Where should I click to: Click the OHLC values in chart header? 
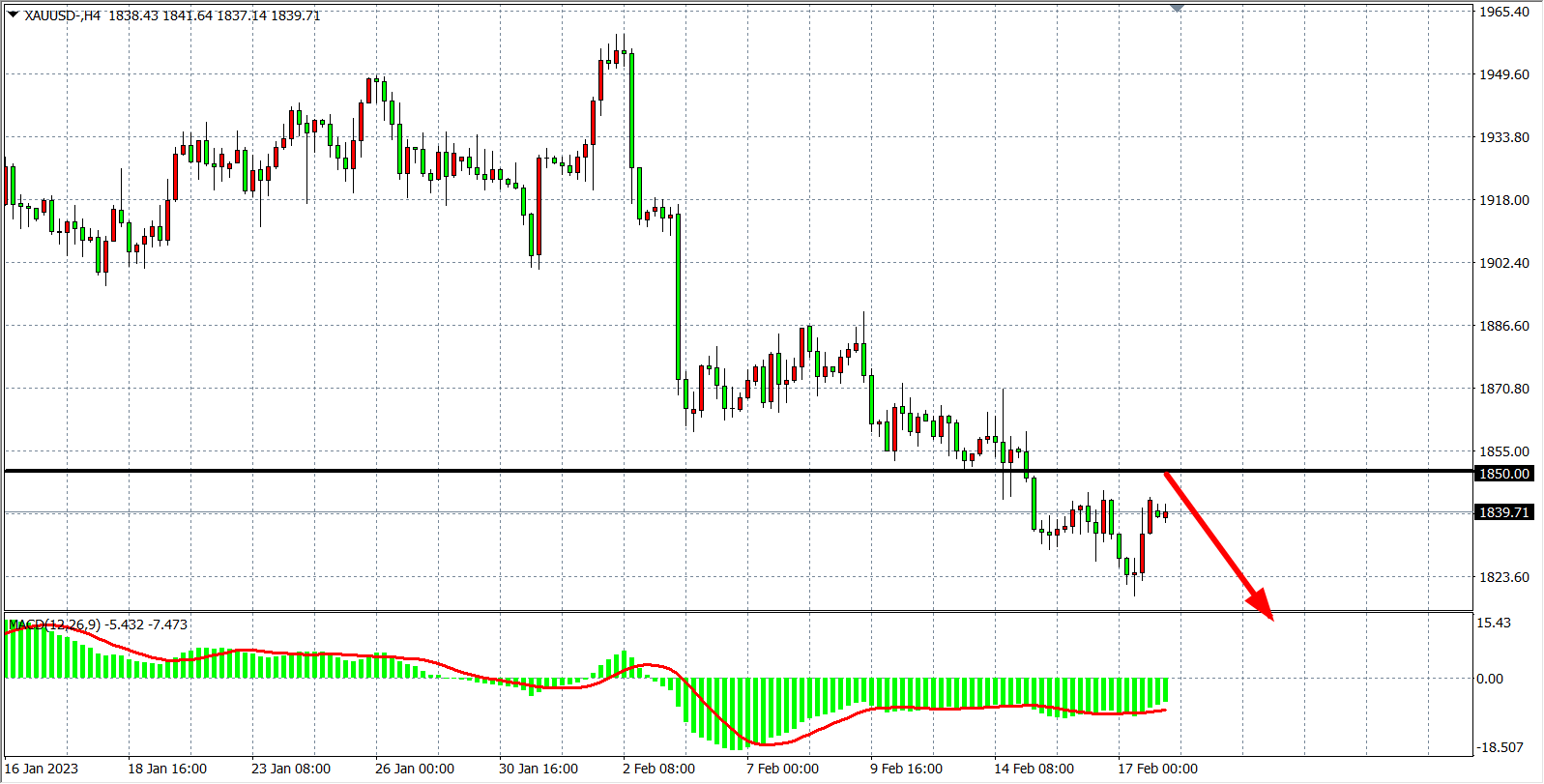click(214, 15)
